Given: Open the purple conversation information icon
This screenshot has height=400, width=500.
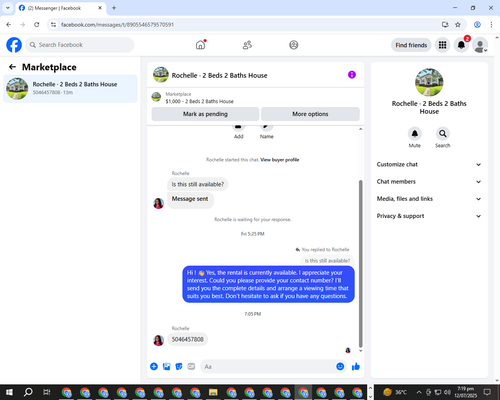Looking at the screenshot, I should pyautogui.click(x=352, y=75).
